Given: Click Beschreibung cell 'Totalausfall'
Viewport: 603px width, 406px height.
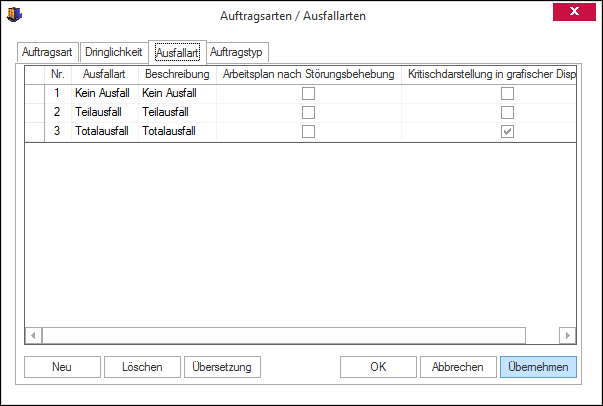Looking at the screenshot, I should [x=177, y=132].
